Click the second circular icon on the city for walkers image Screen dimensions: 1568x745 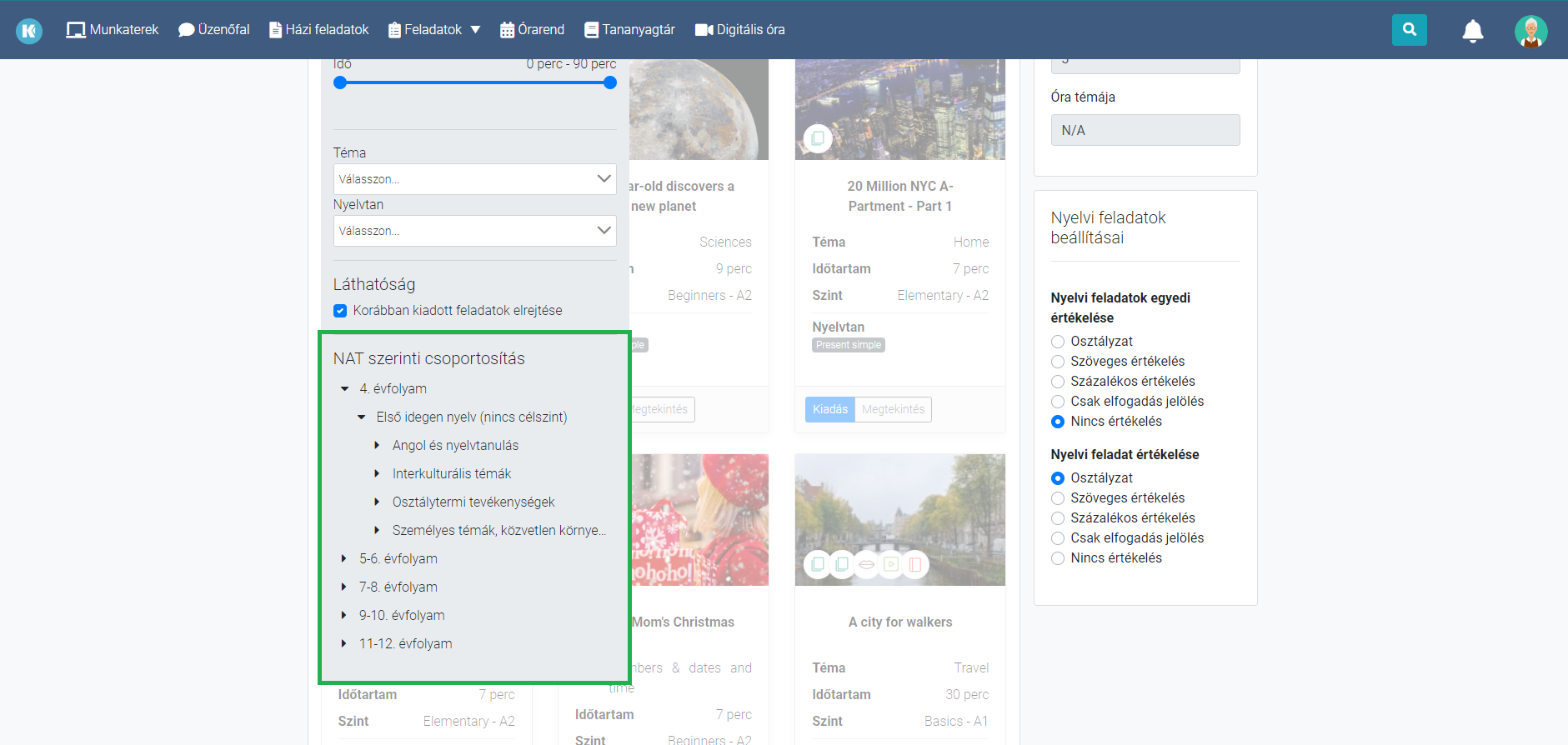click(842, 565)
